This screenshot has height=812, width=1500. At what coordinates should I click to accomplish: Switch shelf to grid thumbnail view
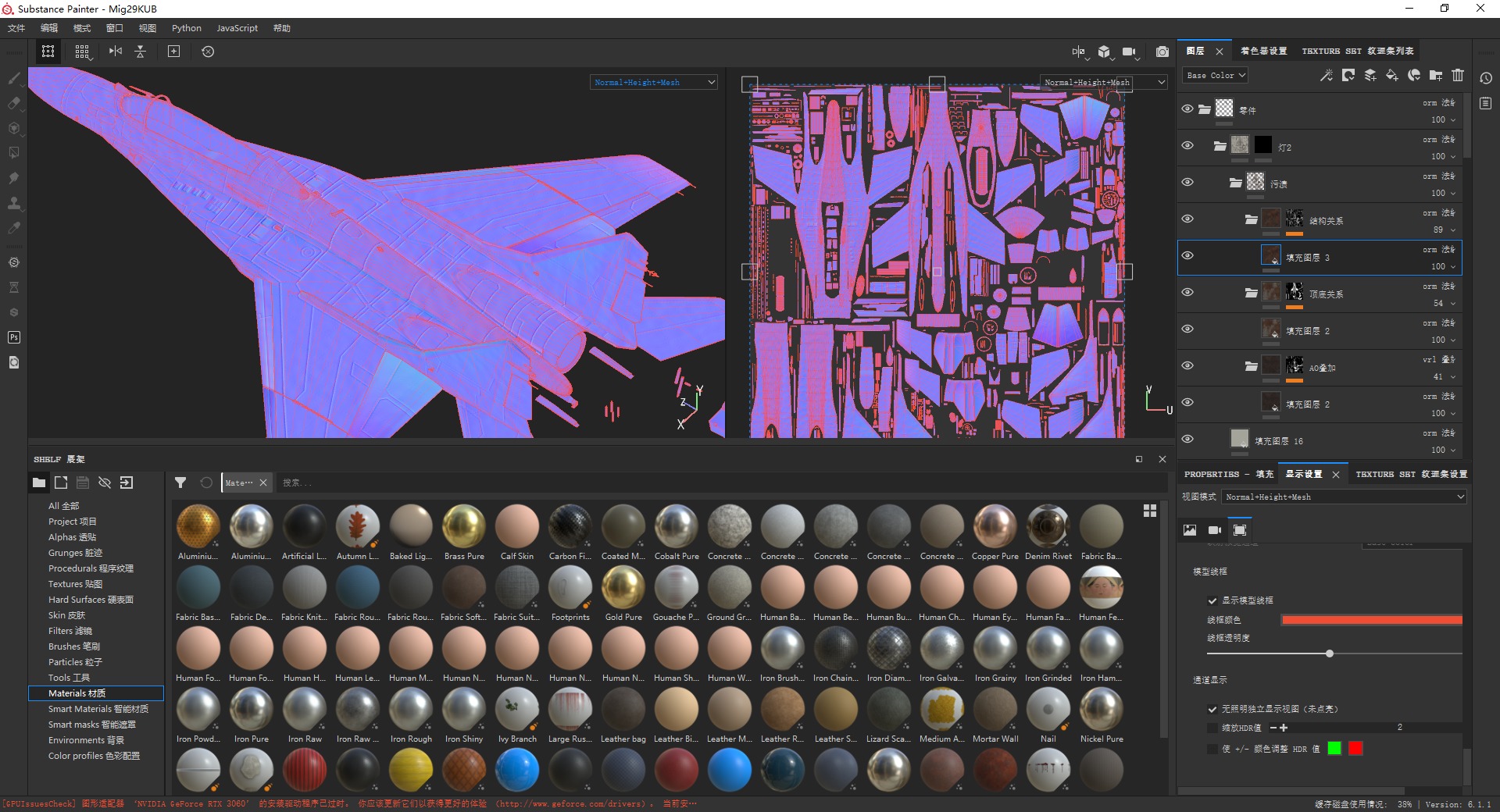[x=1150, y=511]
